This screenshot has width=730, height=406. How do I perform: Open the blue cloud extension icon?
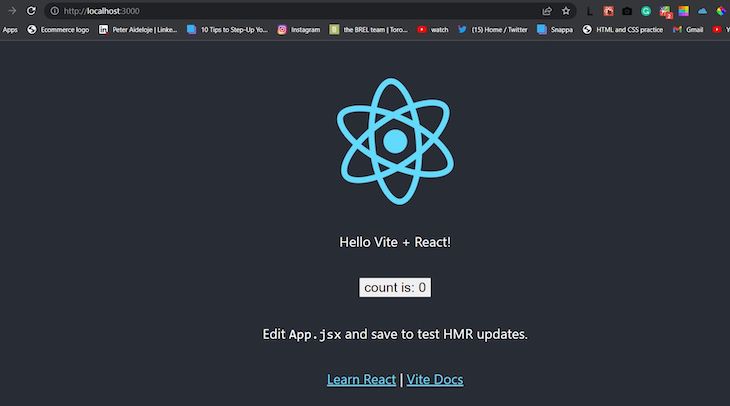point(702,11)
